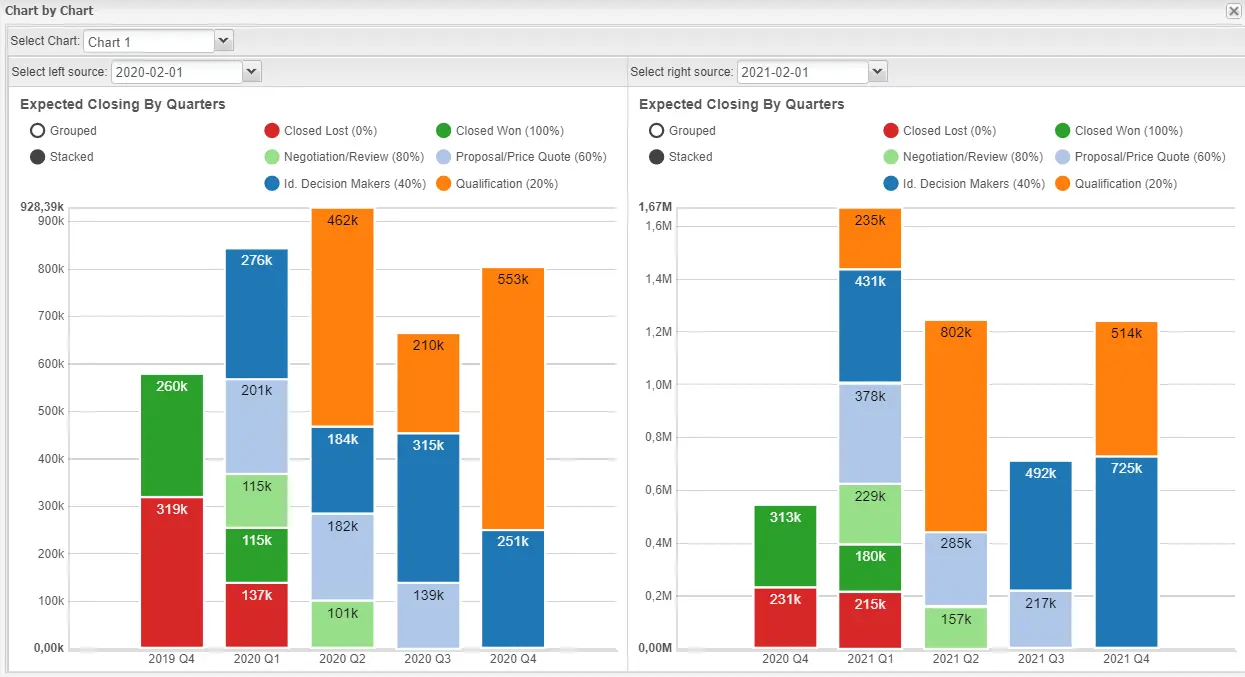Toggle Qualification legend icon in right chart
The height and width of the screenshot is (677, 1245).
pyautogui.click(x=1063, y=184)
